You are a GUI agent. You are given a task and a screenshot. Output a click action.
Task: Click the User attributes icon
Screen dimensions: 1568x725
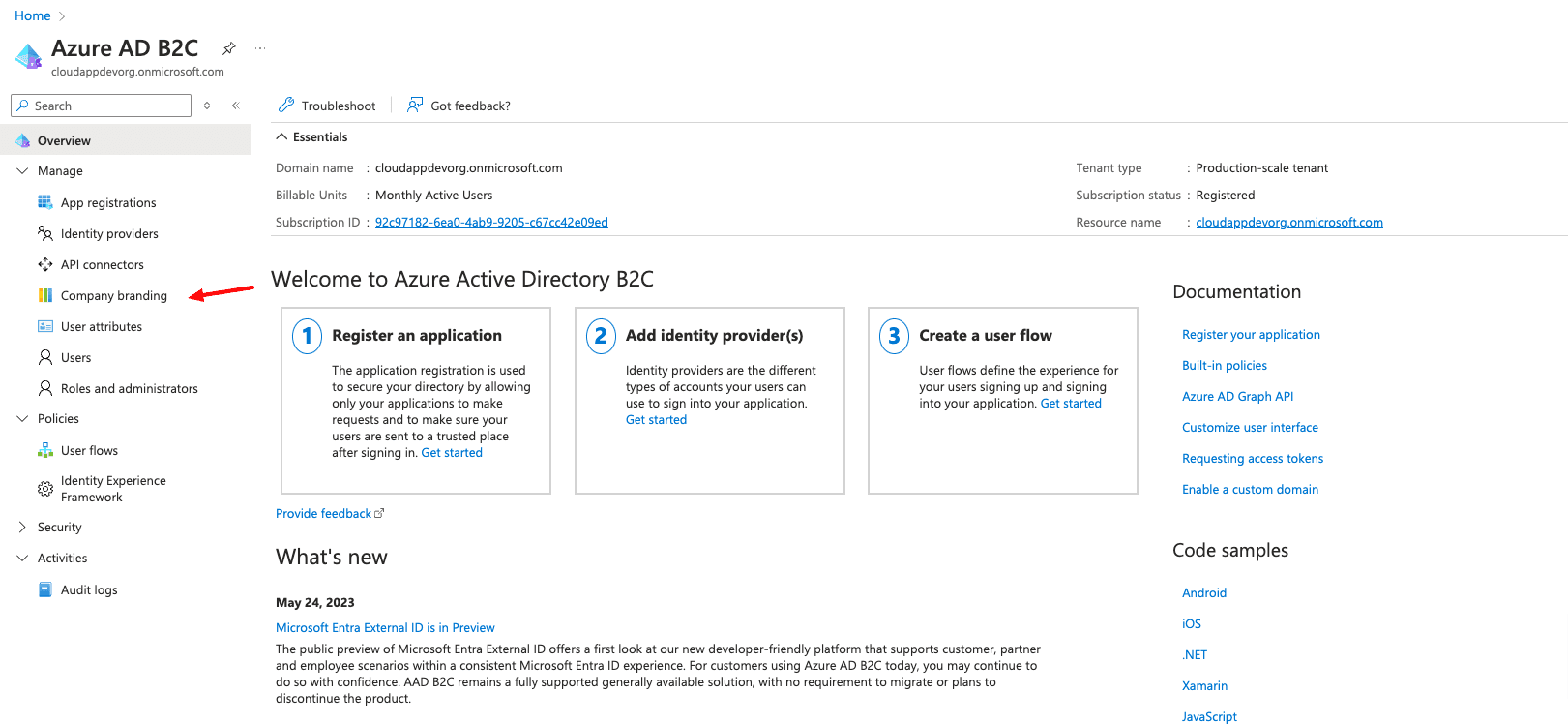(x=45, y=326)
